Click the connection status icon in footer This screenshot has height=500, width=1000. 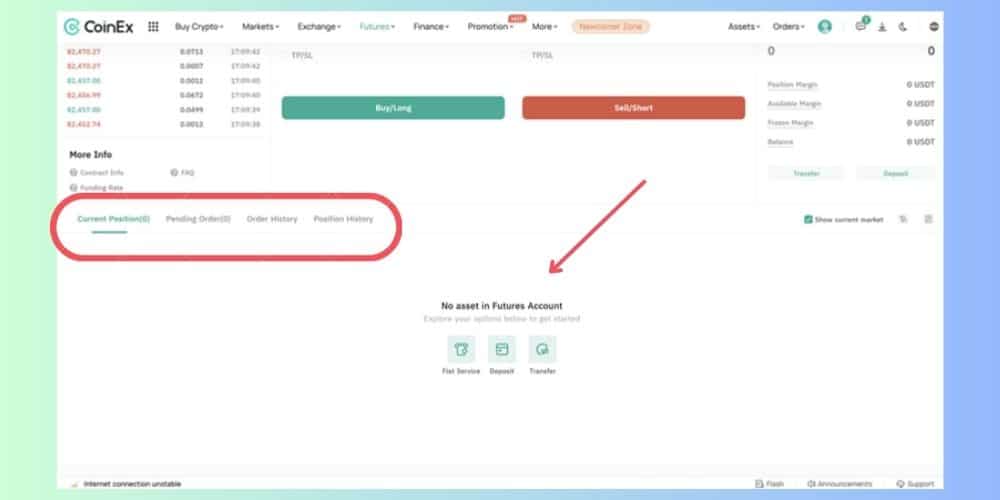point(75,485)
